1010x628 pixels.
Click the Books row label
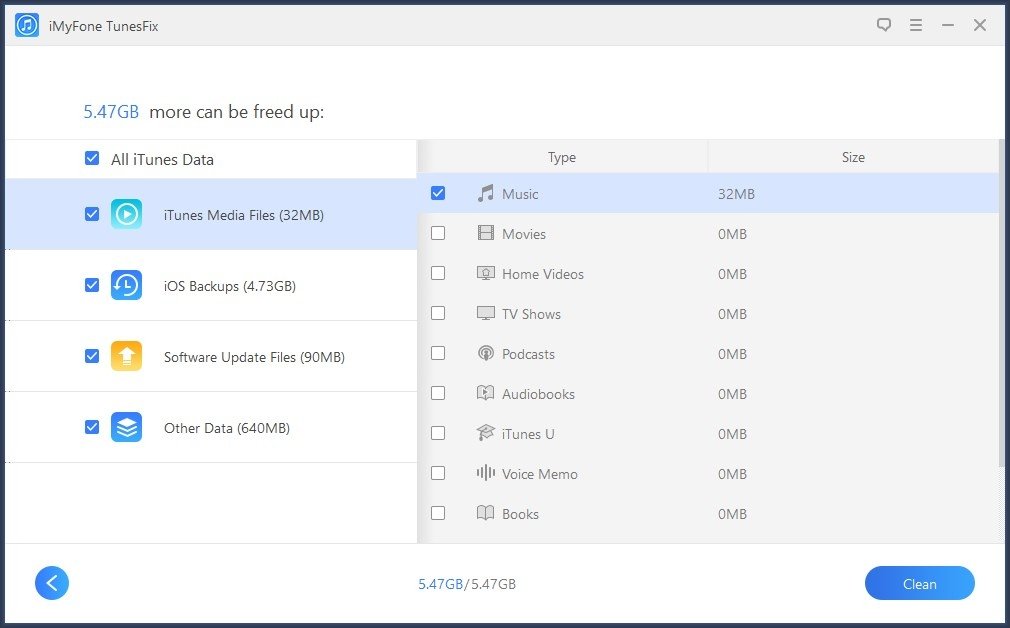(x=520, y=513)
